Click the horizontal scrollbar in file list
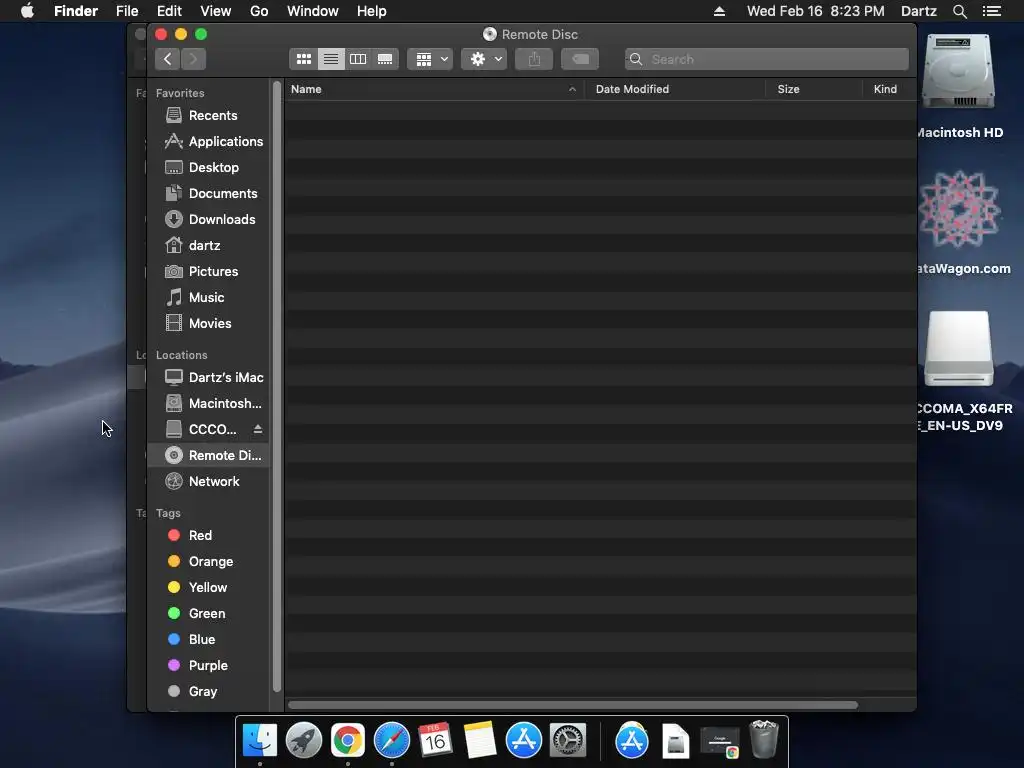This screenshot has width=1024, height=768. tap(573, 705)
